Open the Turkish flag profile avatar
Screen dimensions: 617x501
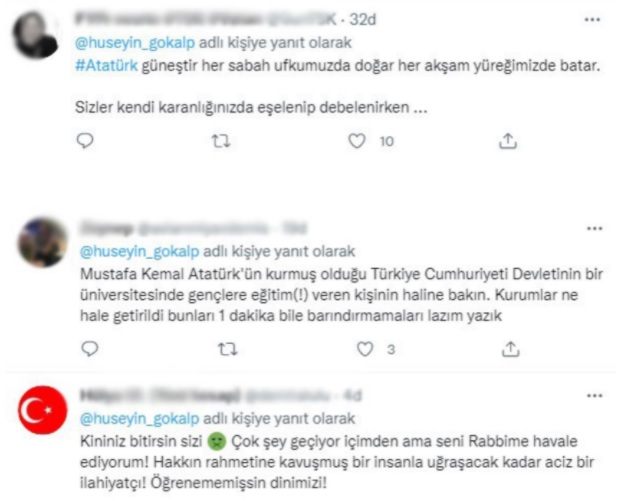(43, 410)
